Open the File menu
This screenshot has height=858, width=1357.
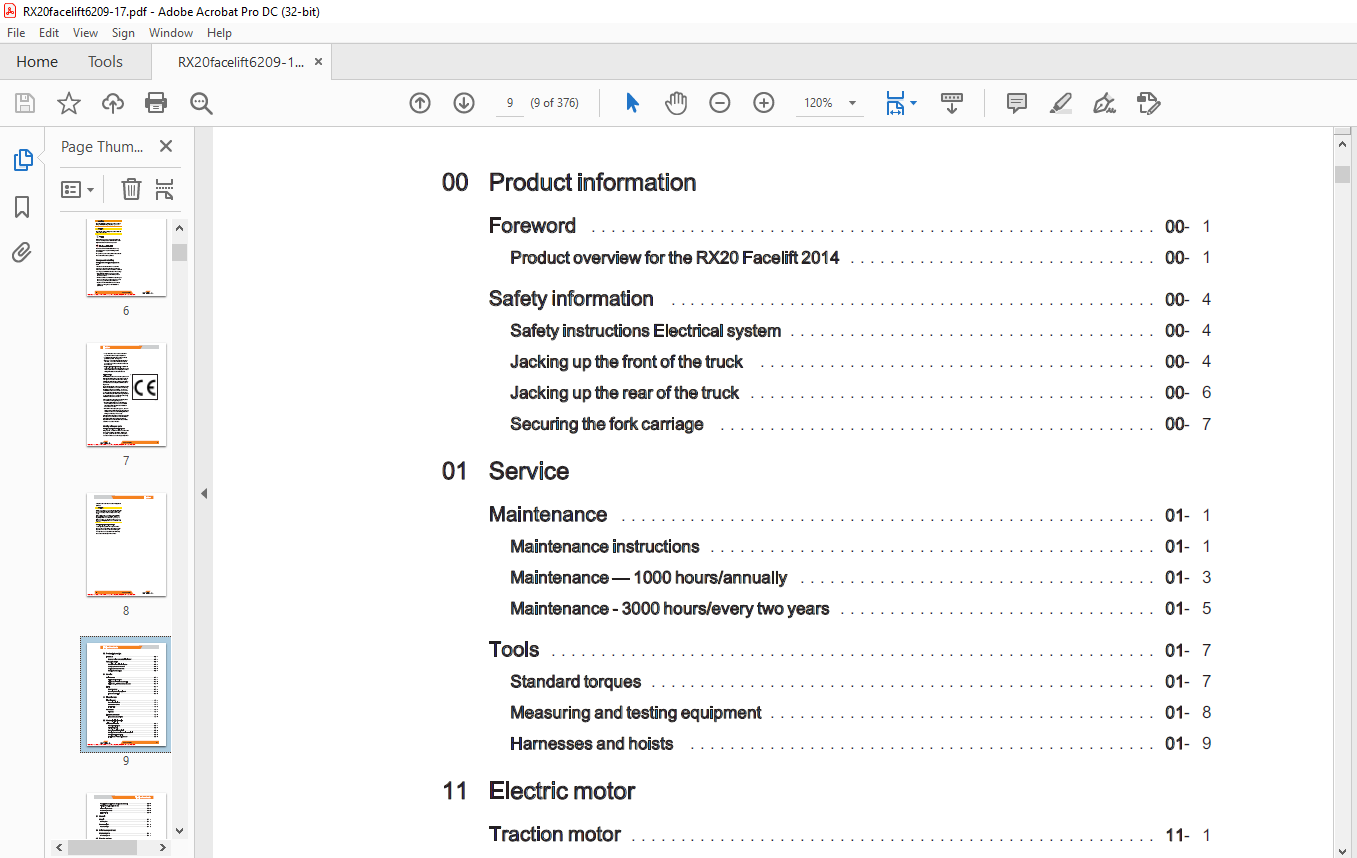[16, 33]
